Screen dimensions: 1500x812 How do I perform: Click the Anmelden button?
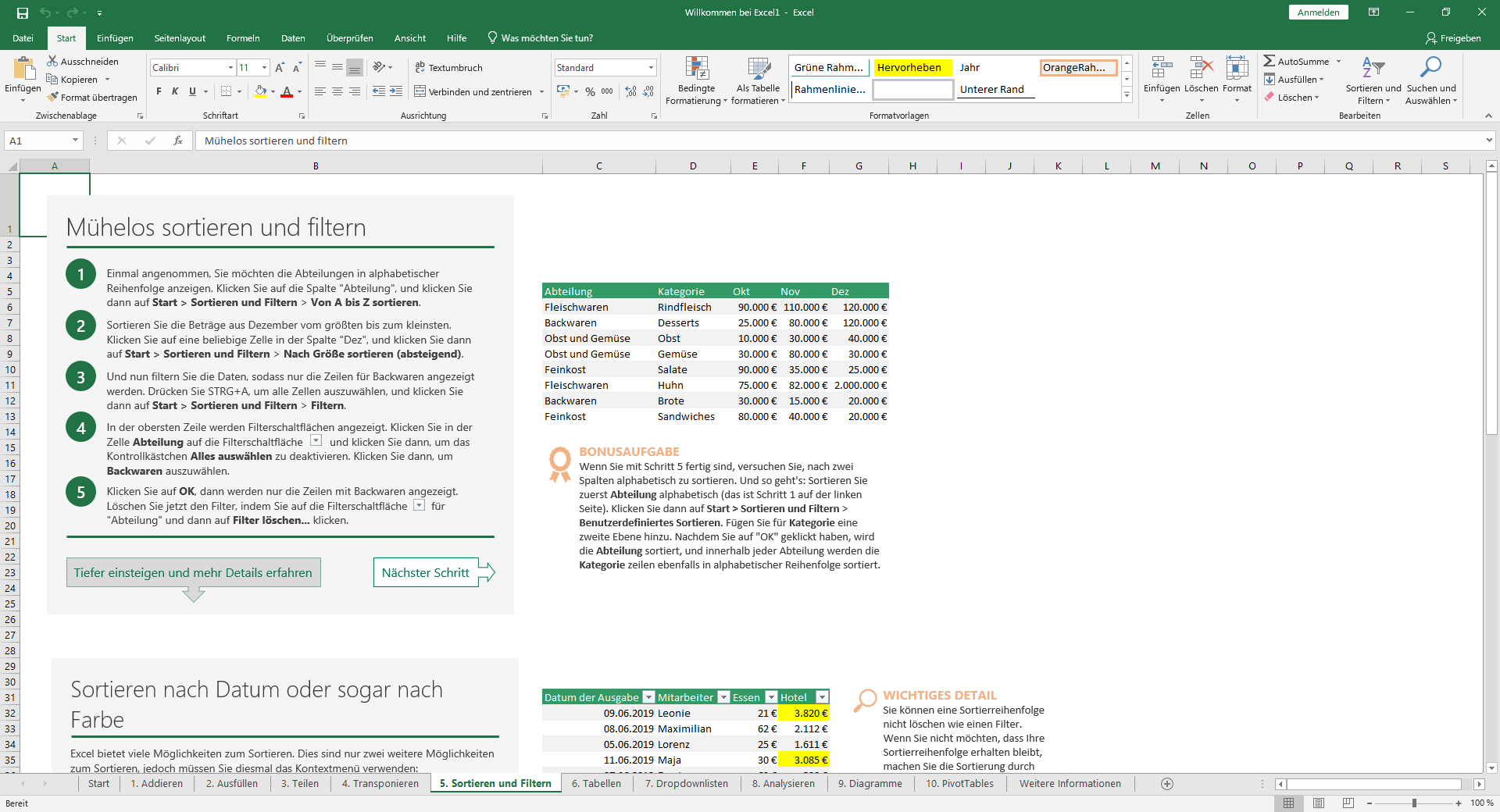click(x=1318, y=12)
